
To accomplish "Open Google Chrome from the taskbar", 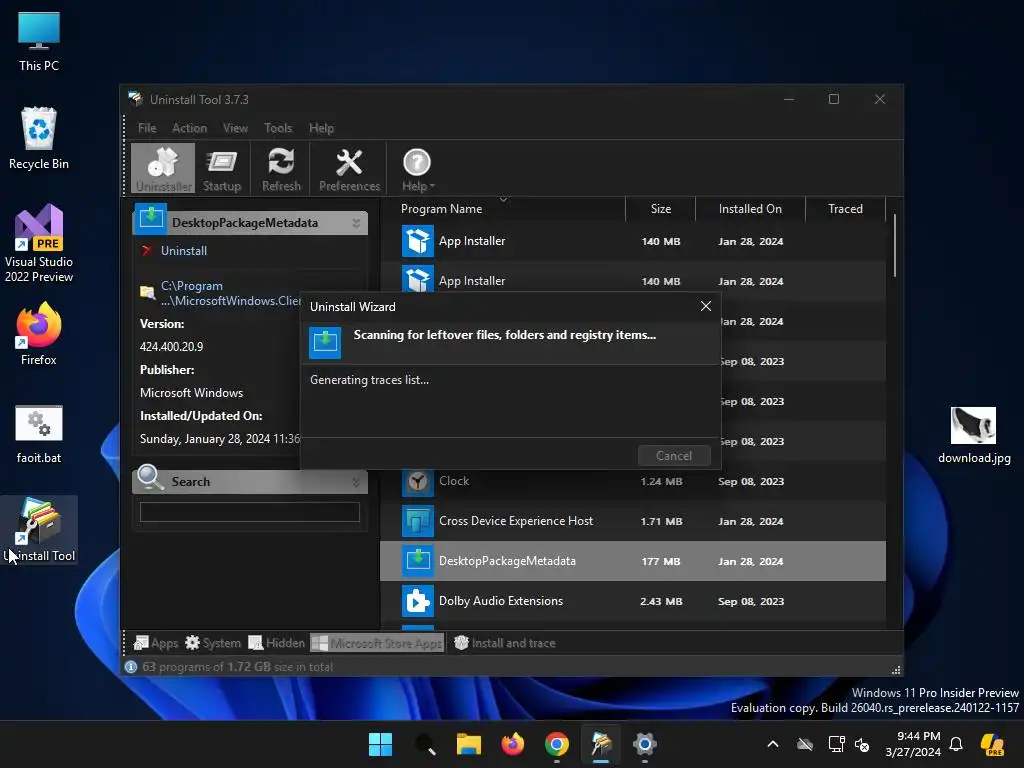I will coord(556,744).
